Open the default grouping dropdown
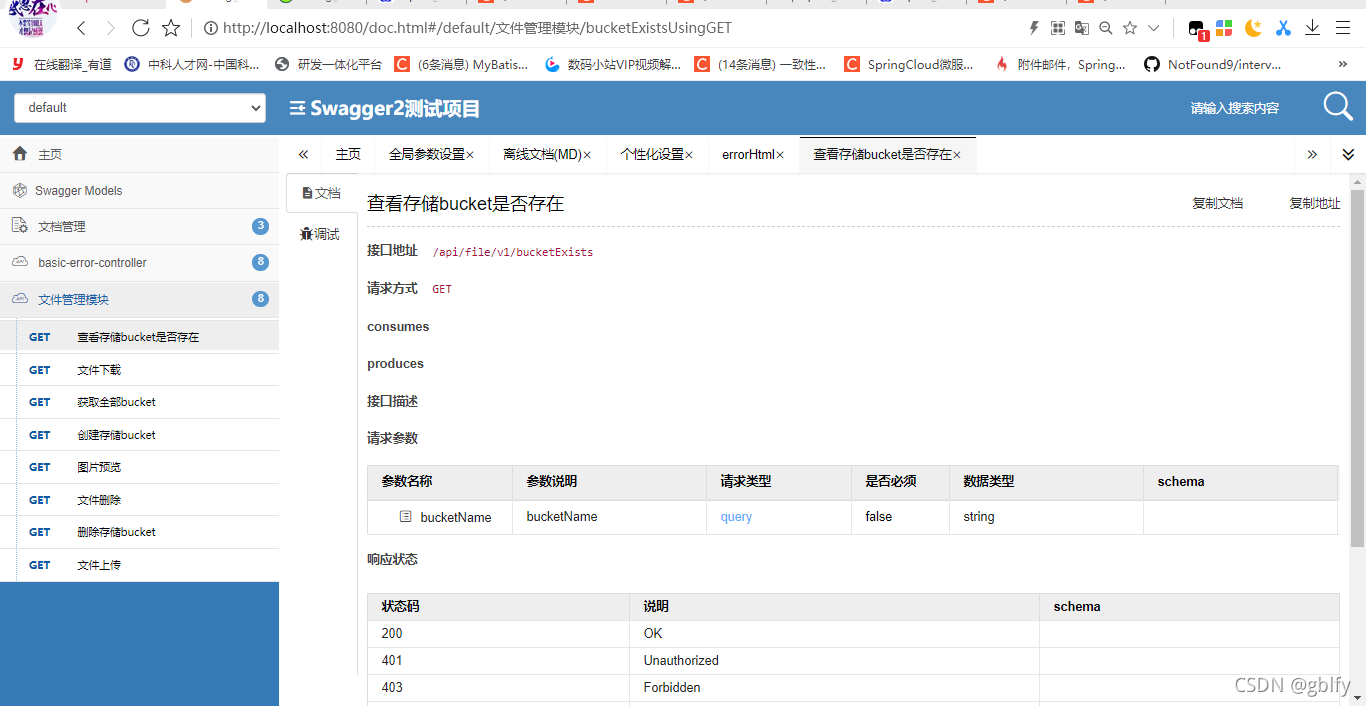1366x706 pixels. [x=139, y=108]
